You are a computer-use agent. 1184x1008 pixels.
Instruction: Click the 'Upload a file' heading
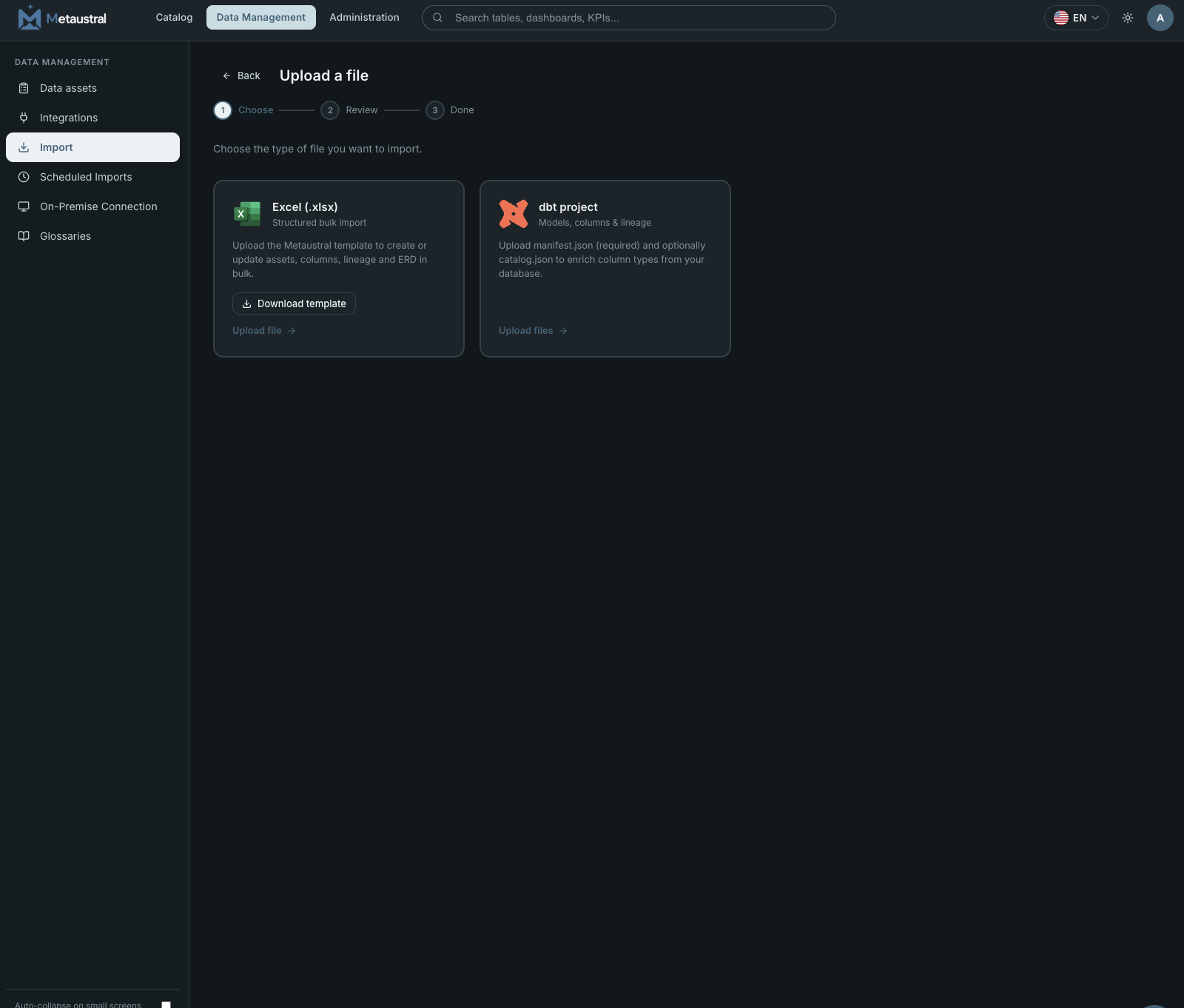pos(324,75)
